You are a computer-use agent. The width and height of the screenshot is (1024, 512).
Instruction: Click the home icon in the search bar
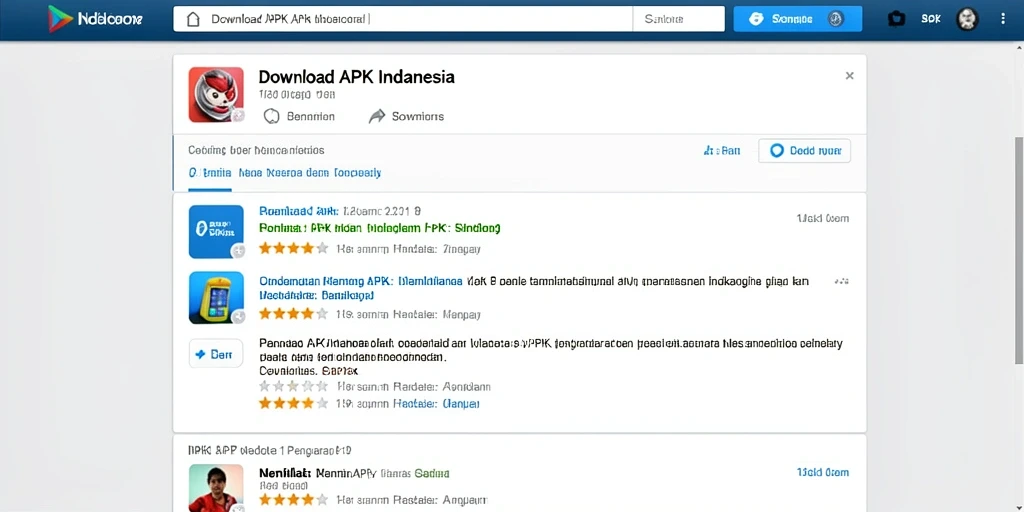[x=193, y=19]
